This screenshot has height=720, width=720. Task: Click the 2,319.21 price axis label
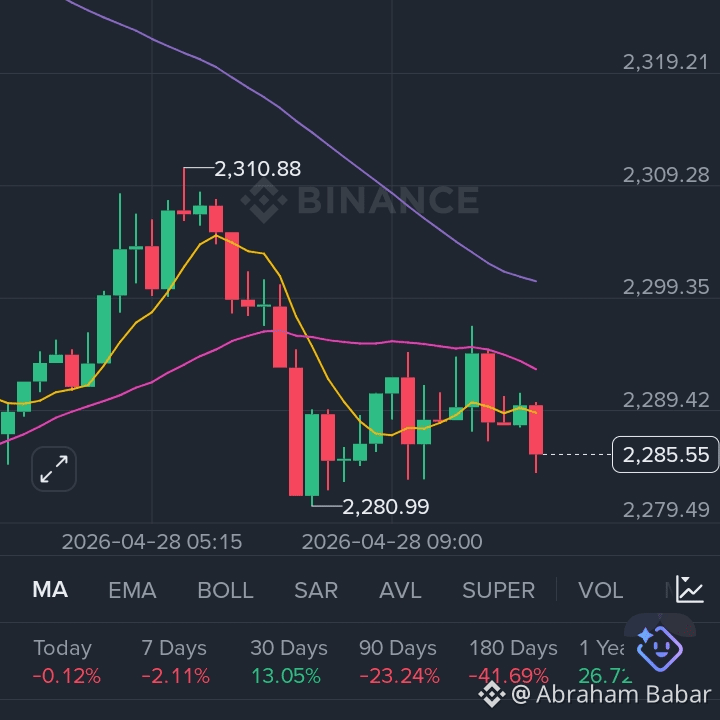pyautogui.click(x=666, y=62)
